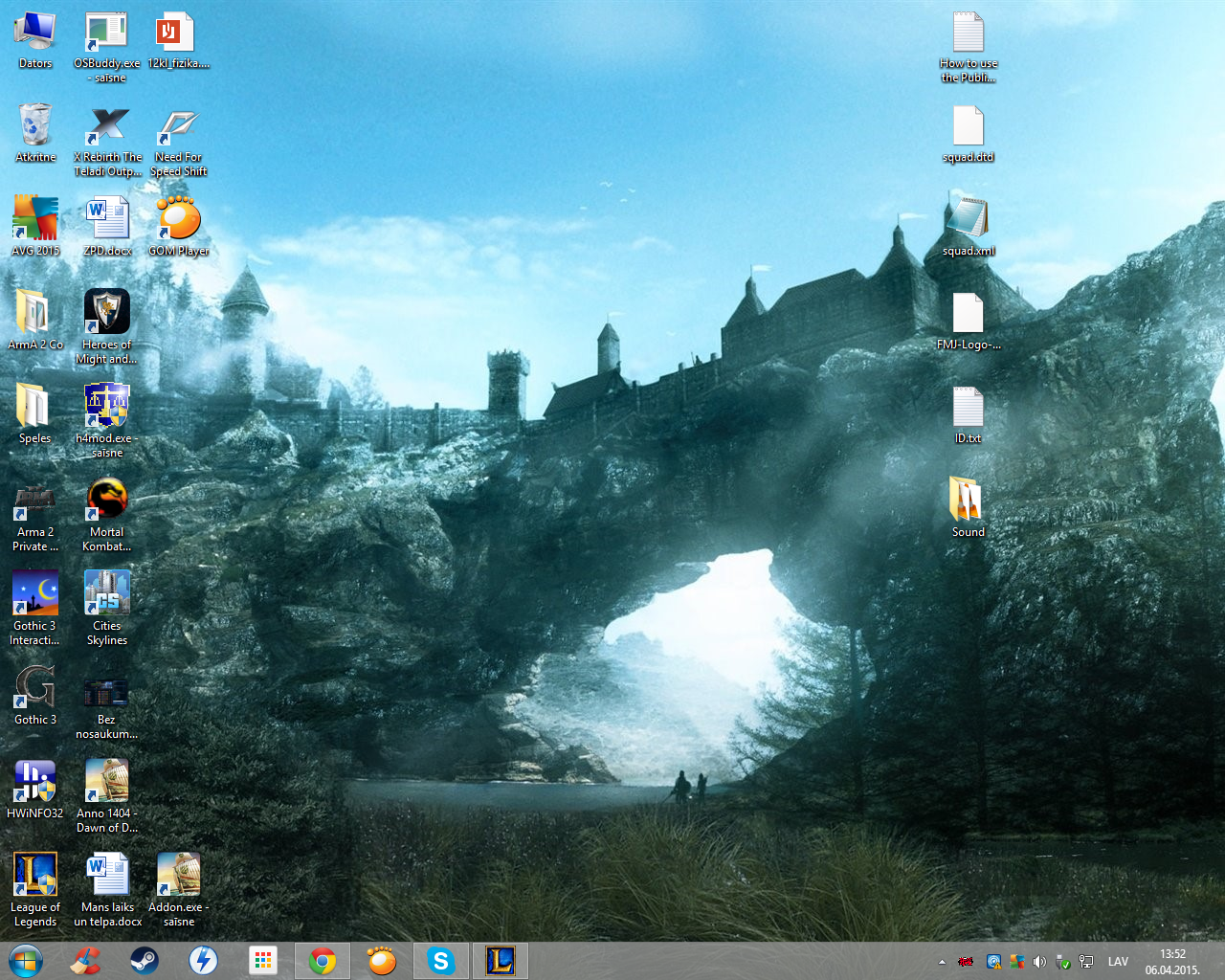Launch the GOM Player desktop shortcut
Viewport: 1225px width, 980px height.
[178, 228]
